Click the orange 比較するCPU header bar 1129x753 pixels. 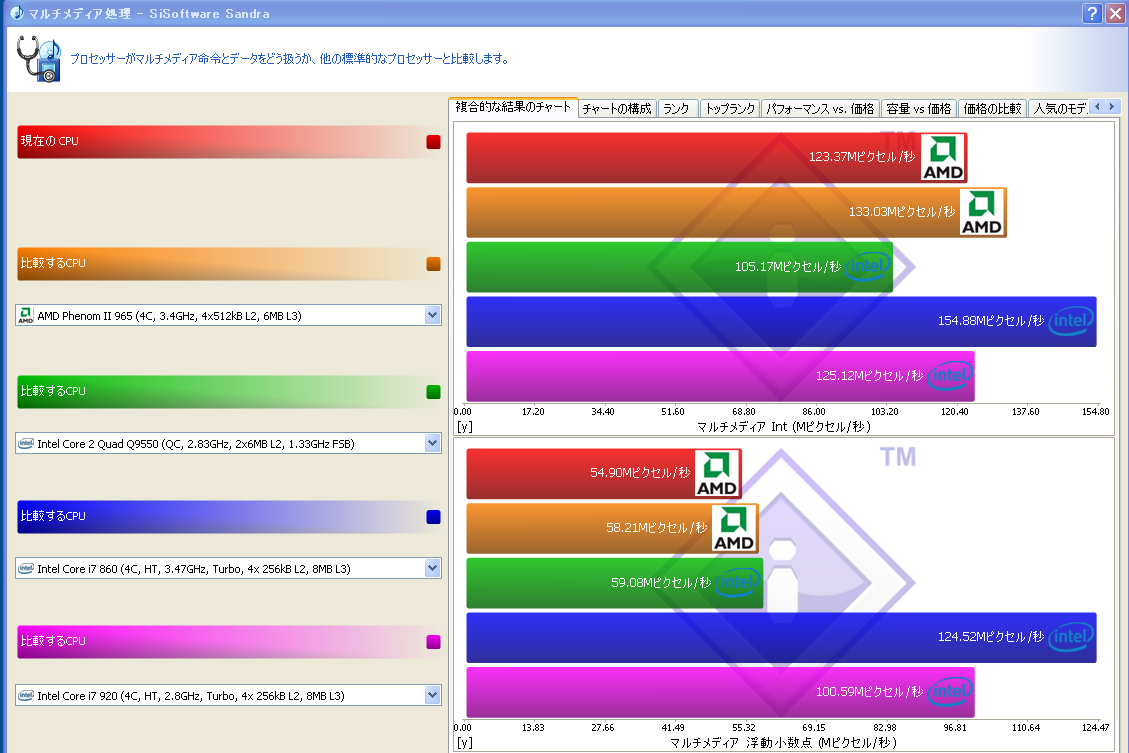pyautogui.click(x=229, y=264)
